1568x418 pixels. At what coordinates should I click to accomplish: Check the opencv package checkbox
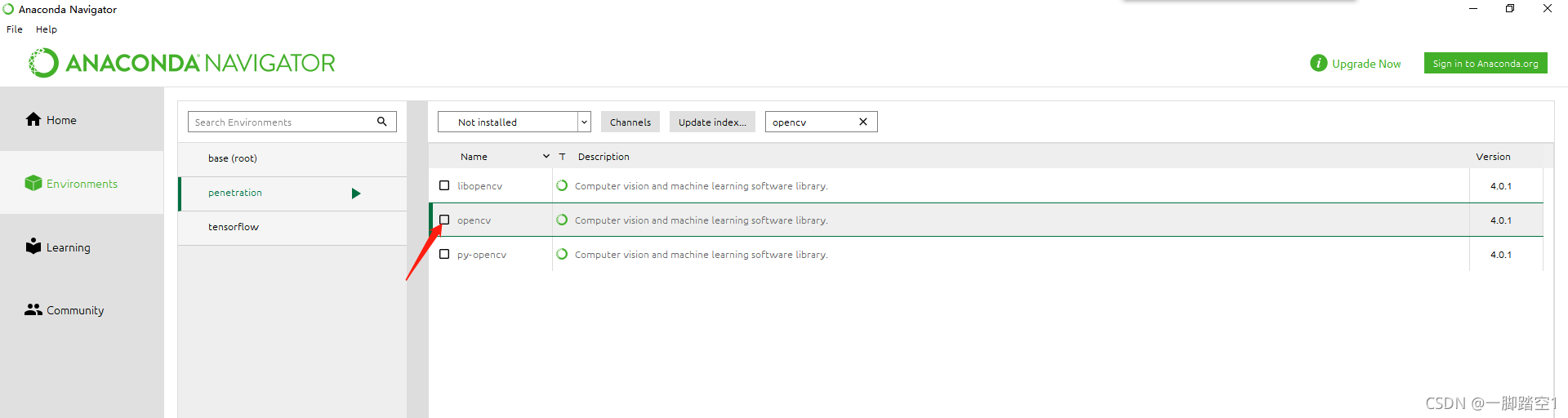(x=444, y=220)
